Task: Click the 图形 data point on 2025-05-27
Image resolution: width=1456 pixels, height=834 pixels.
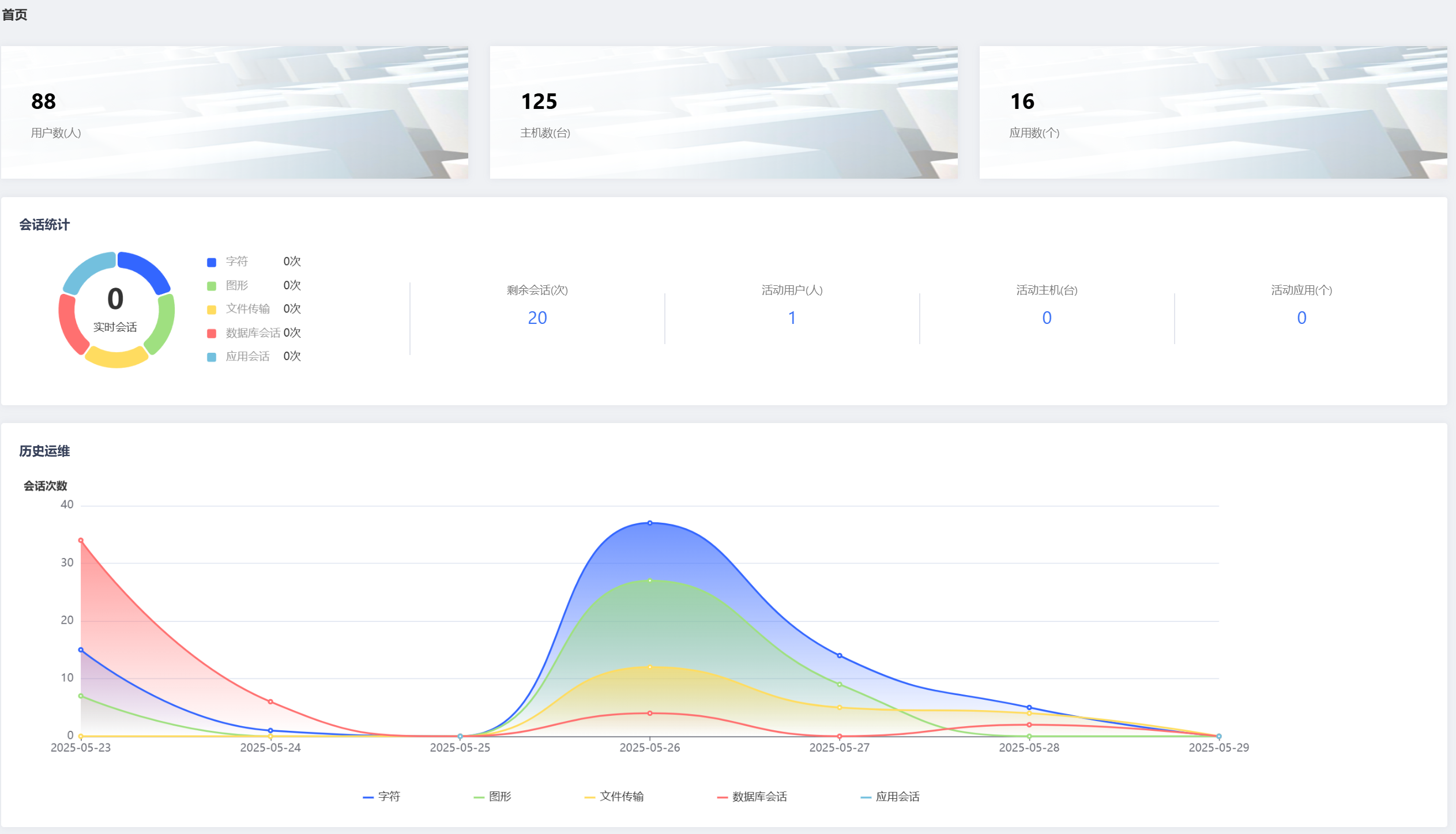Action: pyautogui.click(x=840, y=684)
